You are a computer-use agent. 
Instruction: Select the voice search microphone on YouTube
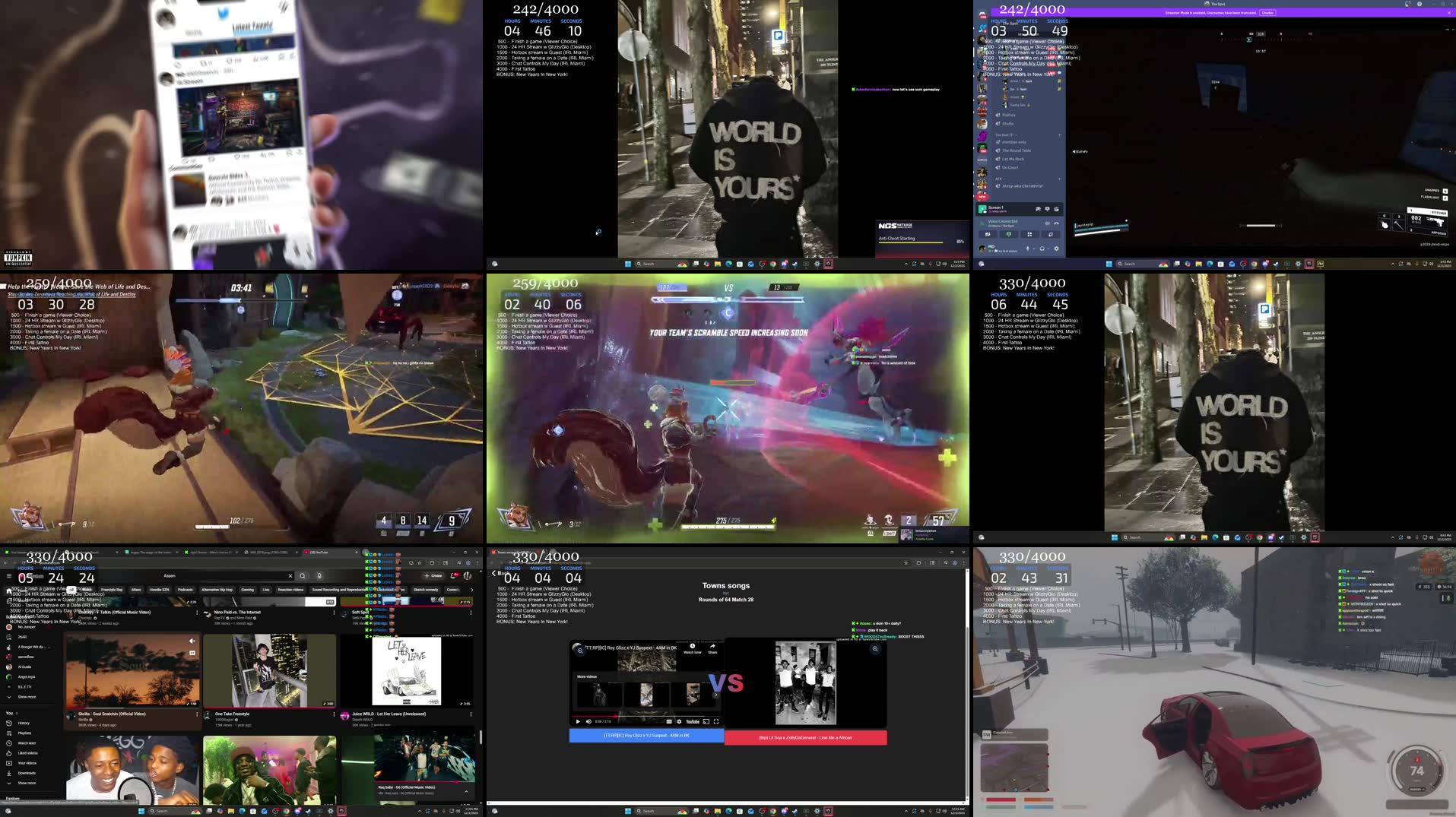318,576
